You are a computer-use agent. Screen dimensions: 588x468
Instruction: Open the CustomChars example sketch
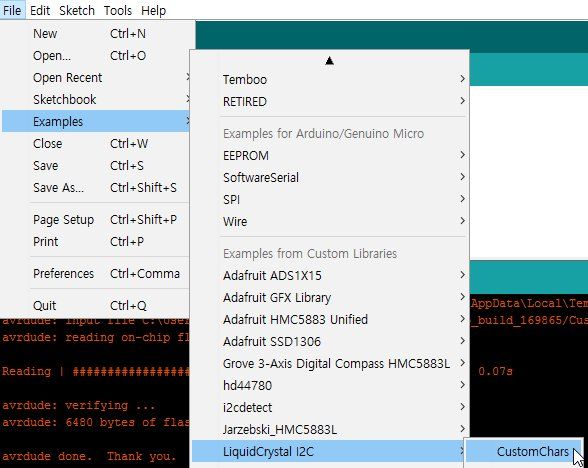tap(524, 452)
